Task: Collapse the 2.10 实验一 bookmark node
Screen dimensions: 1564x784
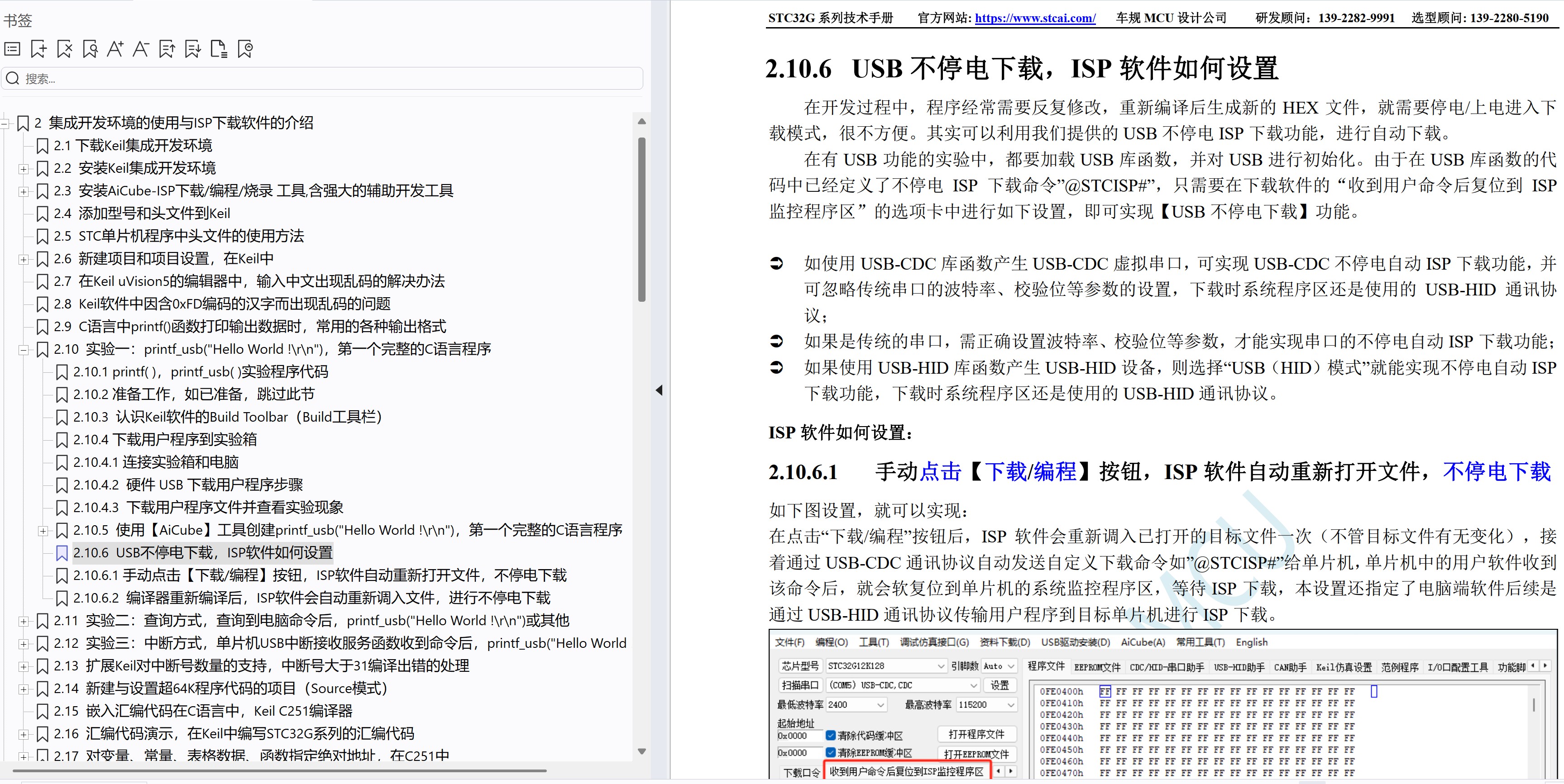Action: 23,350
